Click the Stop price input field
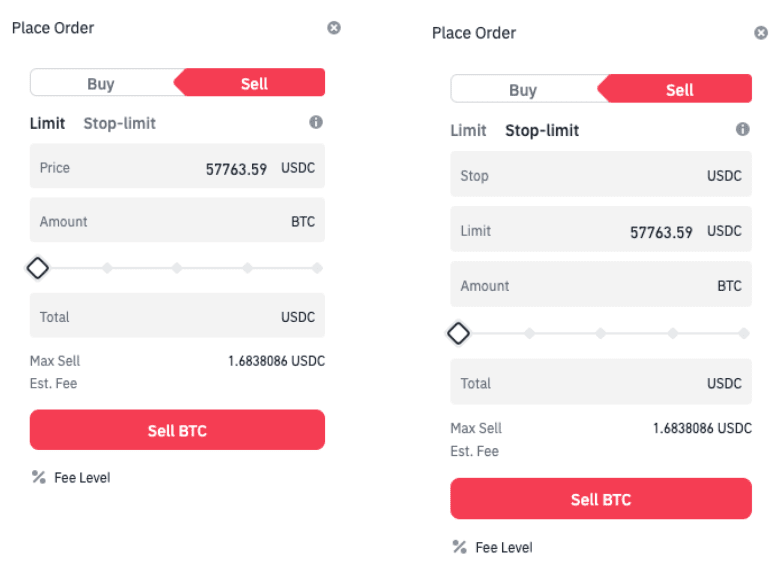 point(600,176)
